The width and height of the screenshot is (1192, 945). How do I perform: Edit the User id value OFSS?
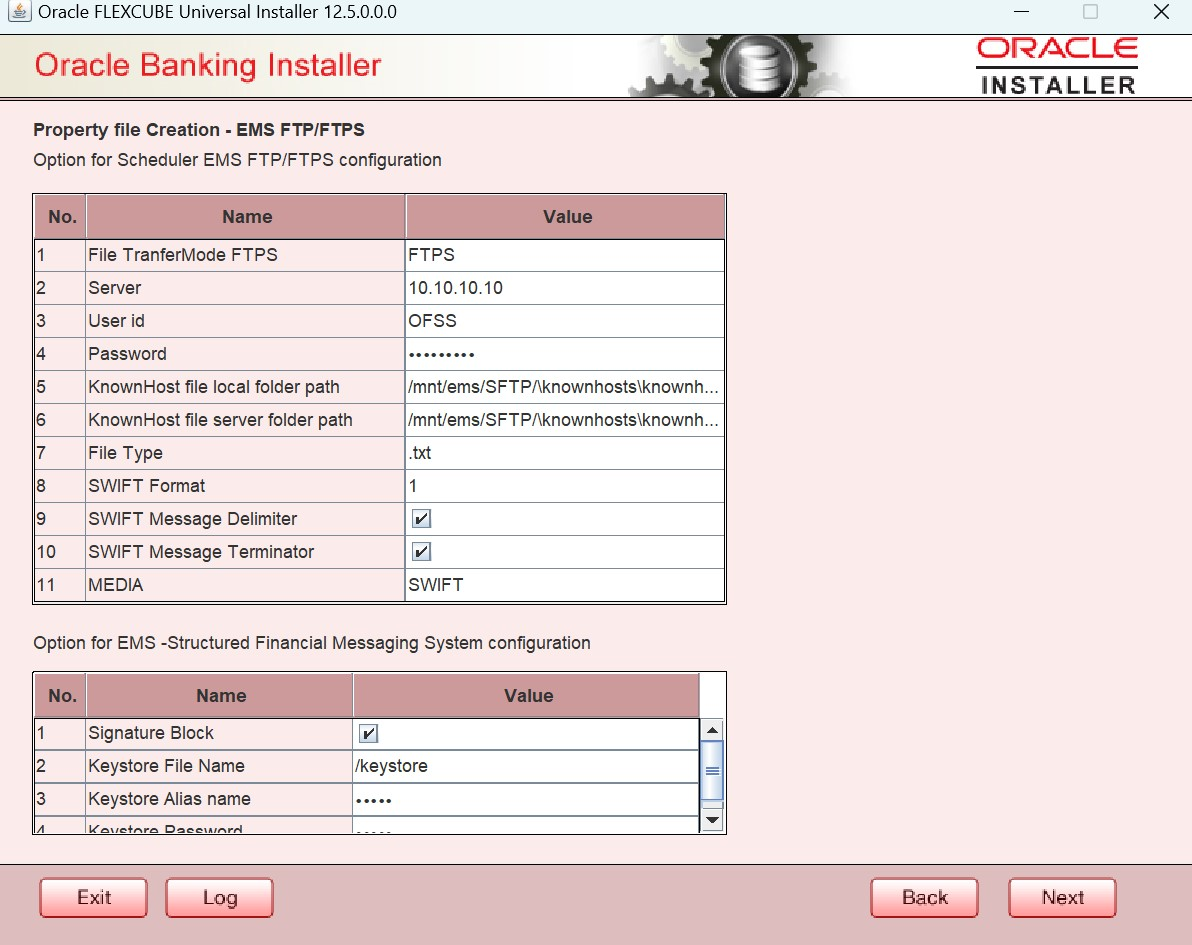[565, 321]
